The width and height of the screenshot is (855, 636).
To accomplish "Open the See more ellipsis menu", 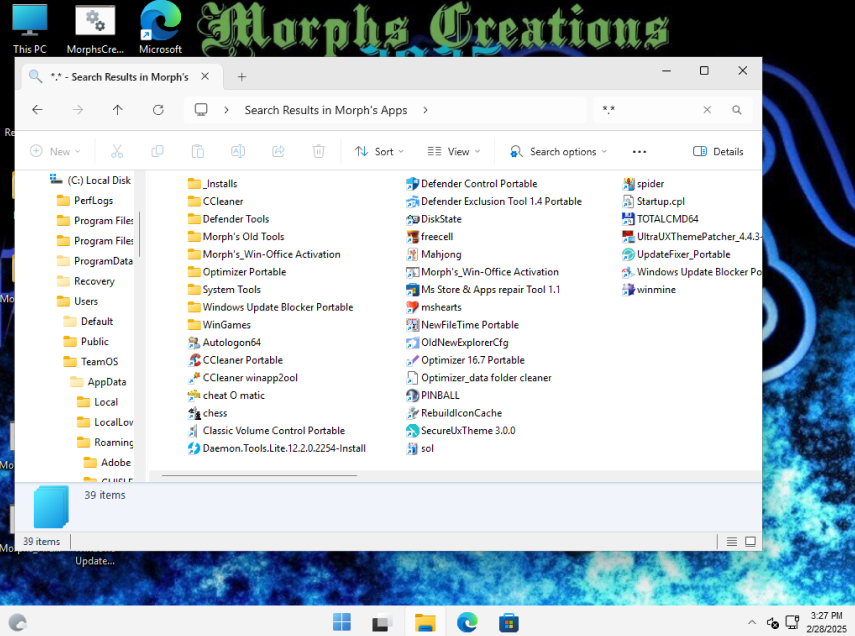I will click(639, 152).
